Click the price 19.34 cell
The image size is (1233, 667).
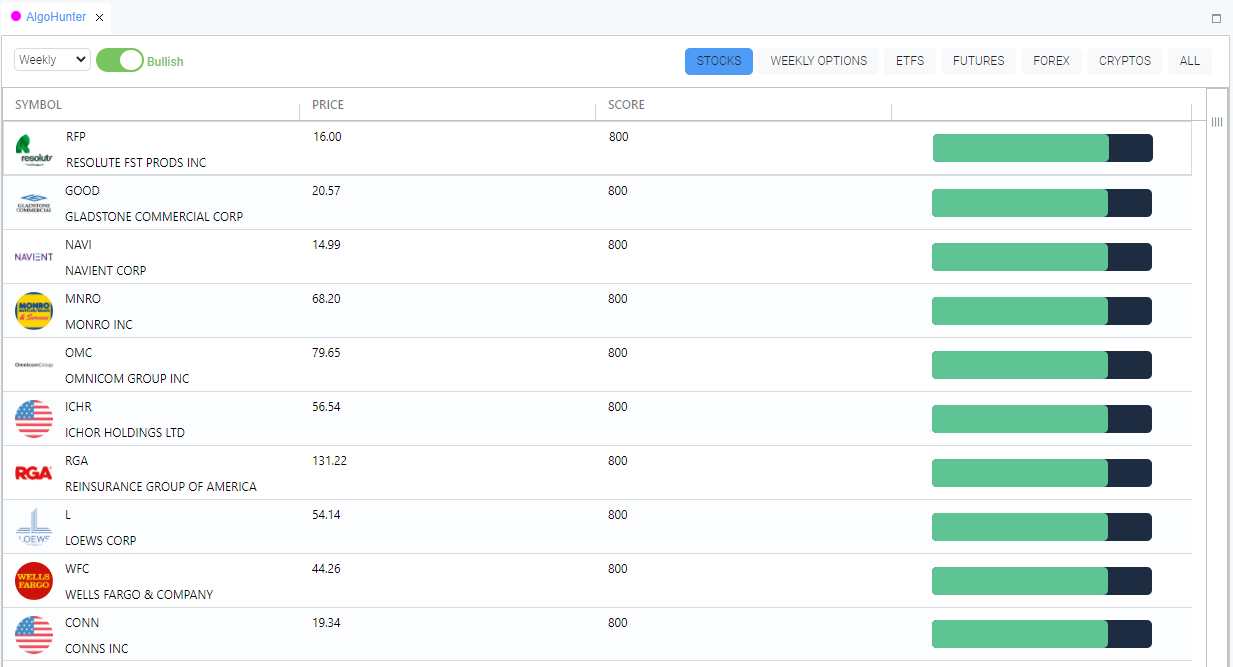[x=326, y=623]
